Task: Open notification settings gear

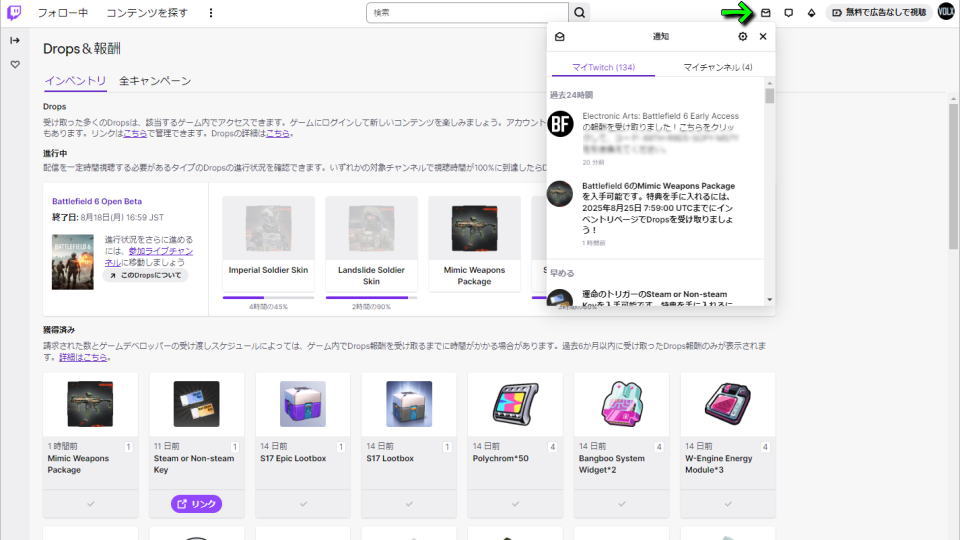Action: pos(743,37)
